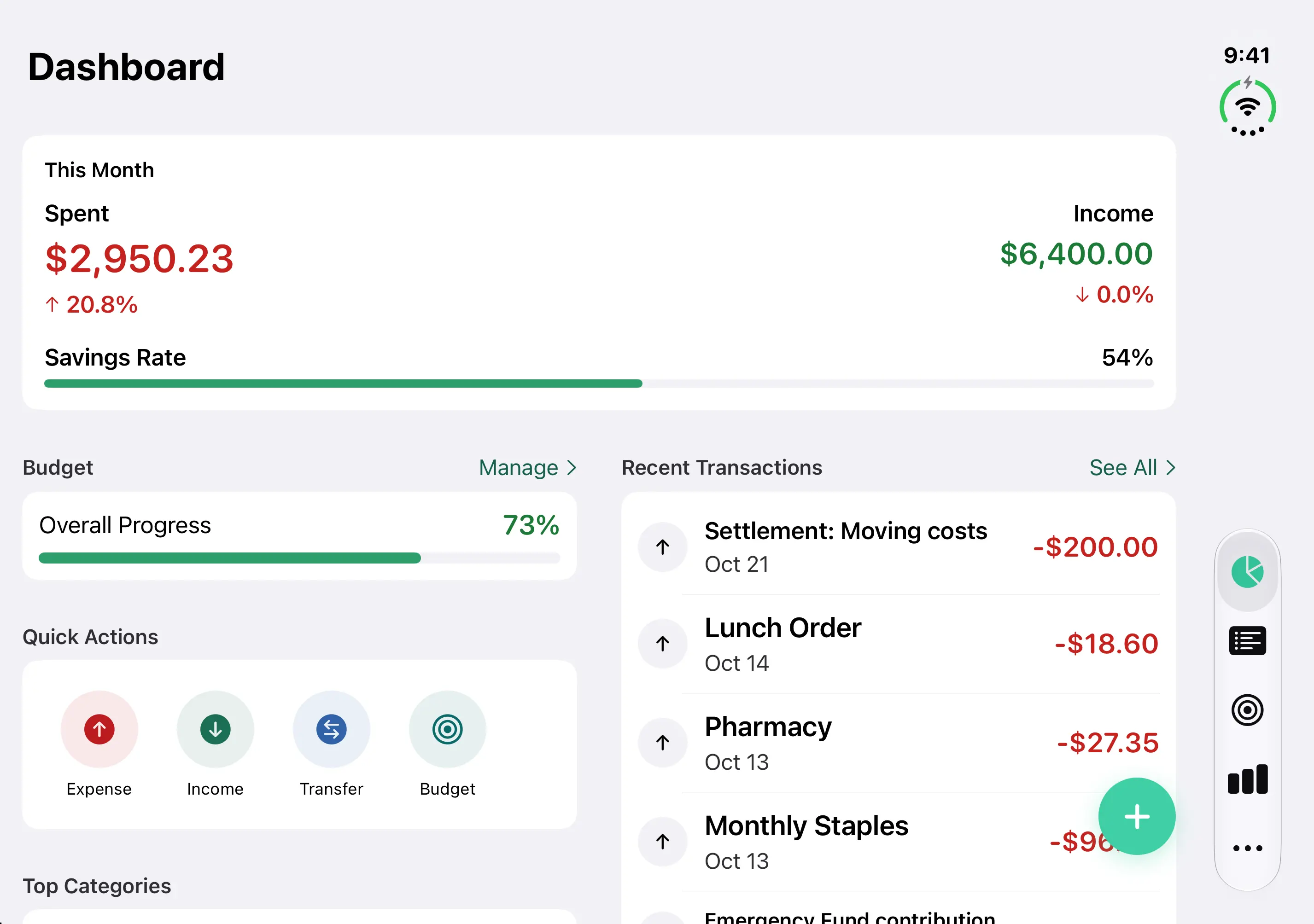The width and height of the screenshot is (1314, 924).
Task: Click the $2,950.23 spent amount
Action: coord(140,259)
